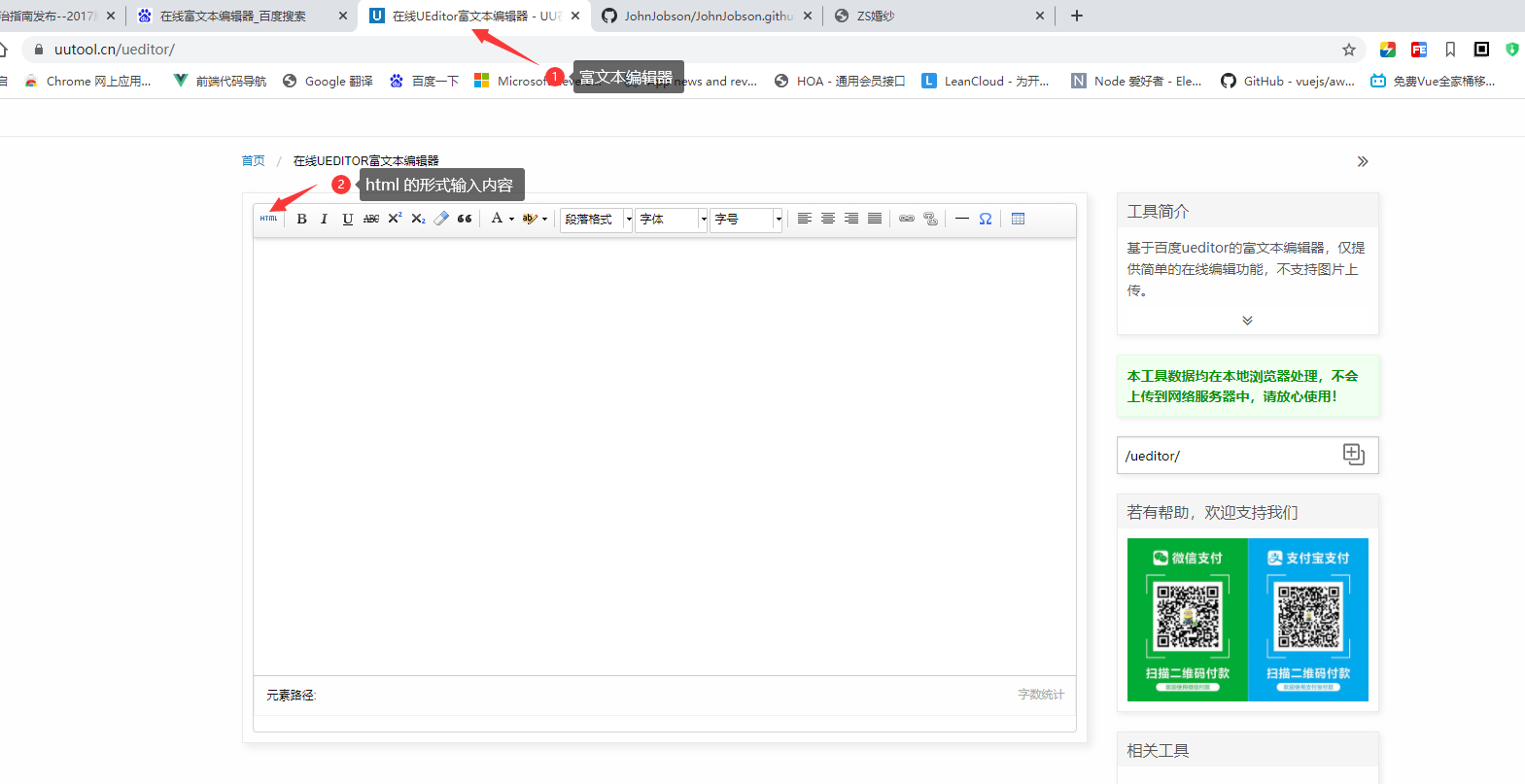Center-align the text
This screenshot has width=1525, height=784.
pyautogui.click(x=828, y=219)
